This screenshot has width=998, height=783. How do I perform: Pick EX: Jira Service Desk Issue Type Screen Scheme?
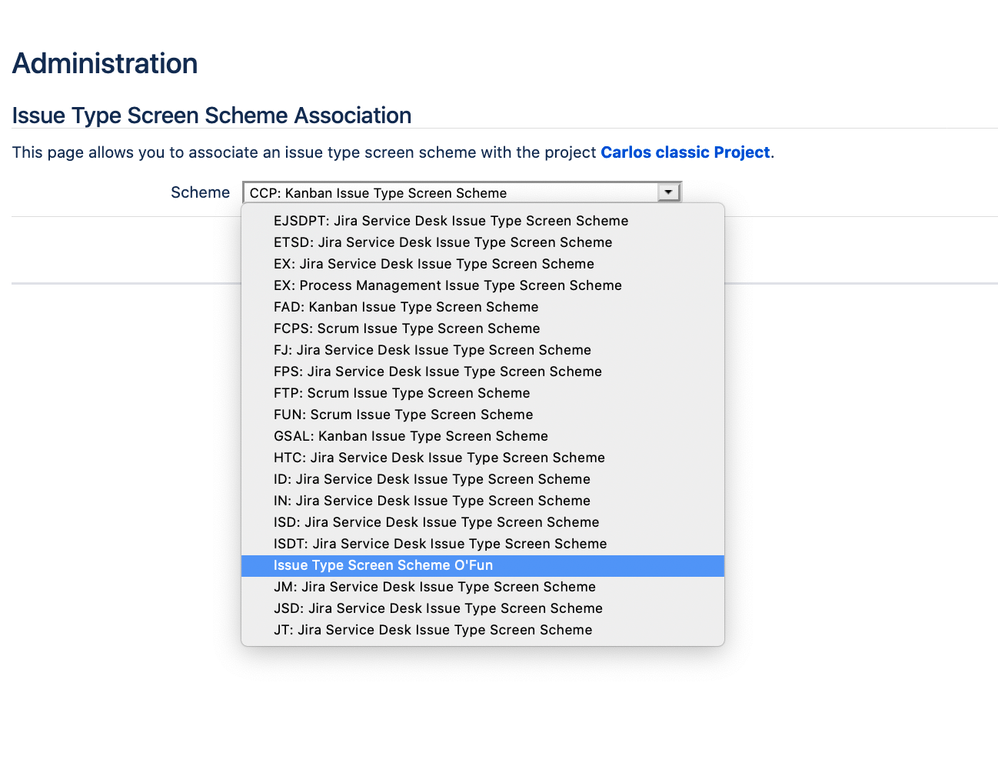(x=482, y=264)
